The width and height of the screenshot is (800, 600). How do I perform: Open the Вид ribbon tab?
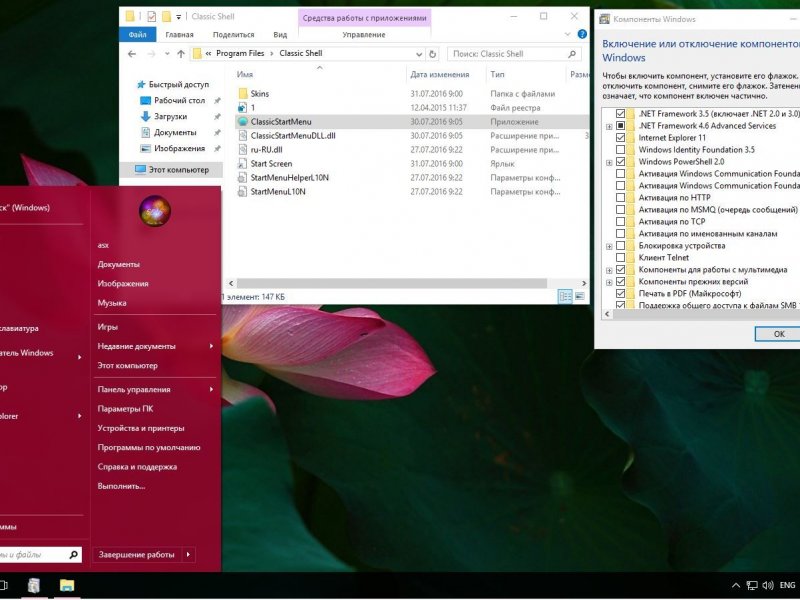tap(280, 34)
